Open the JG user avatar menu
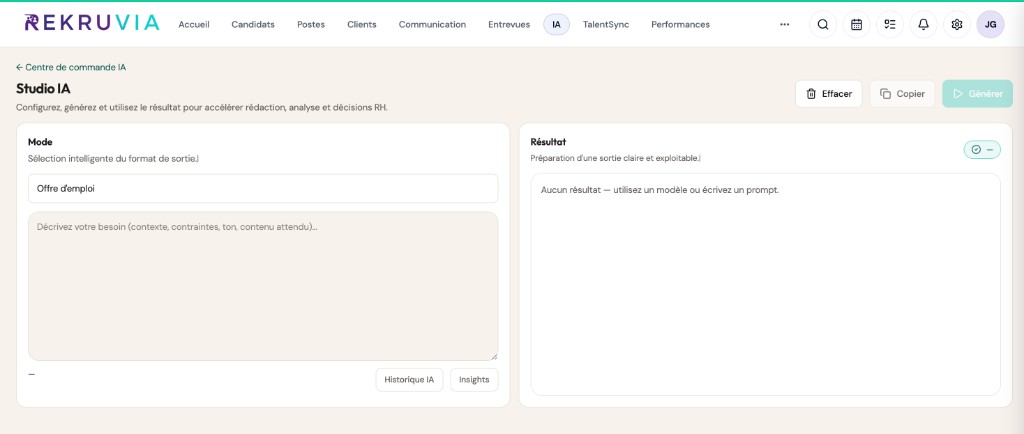Image resolution: width=1024 pixels, height=434 pixels. tap(990, 25)
